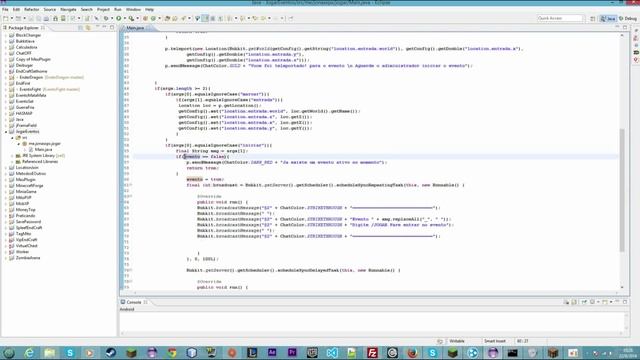Image resolution: width=640 pixels, height=360 pixels.
Task: Open the Edit menu
Action: [16, 9]
